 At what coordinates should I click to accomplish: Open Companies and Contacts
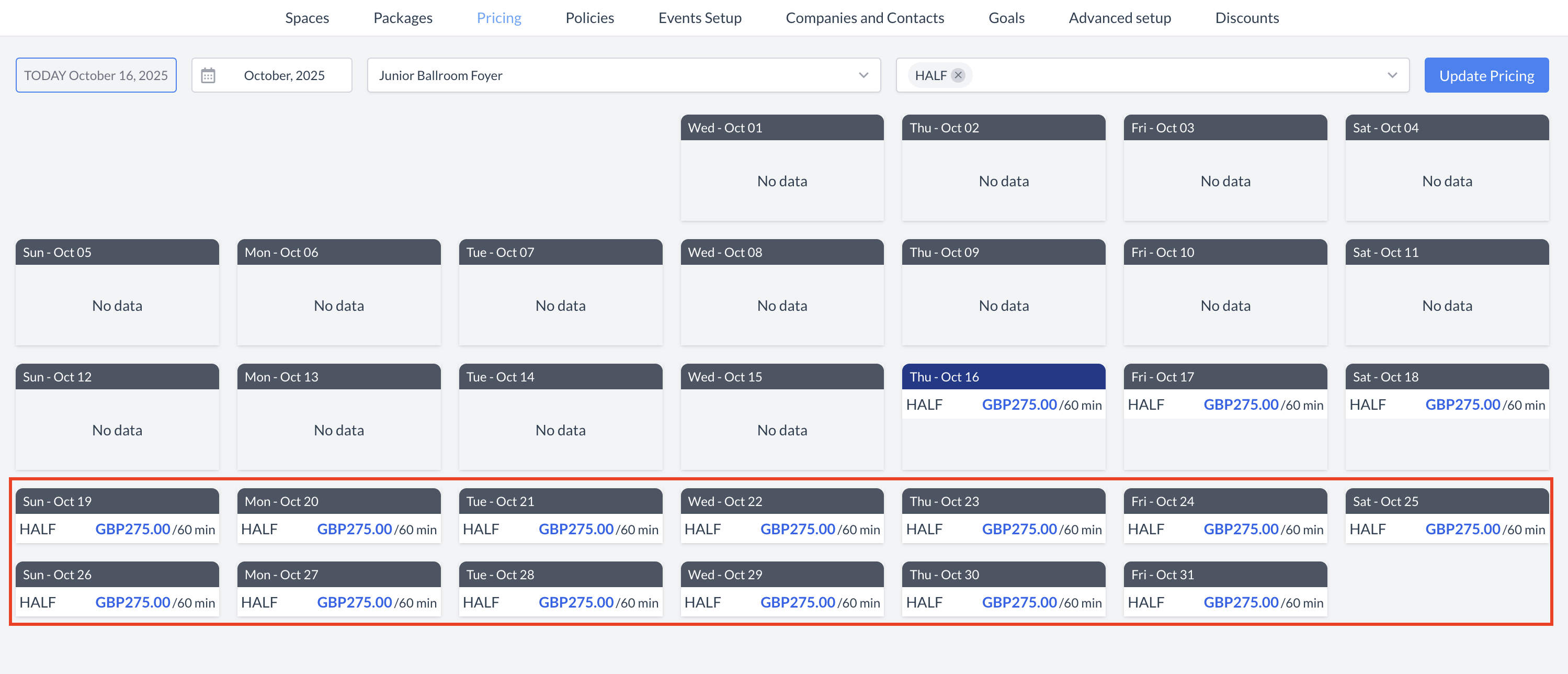[x=865, y=18]
